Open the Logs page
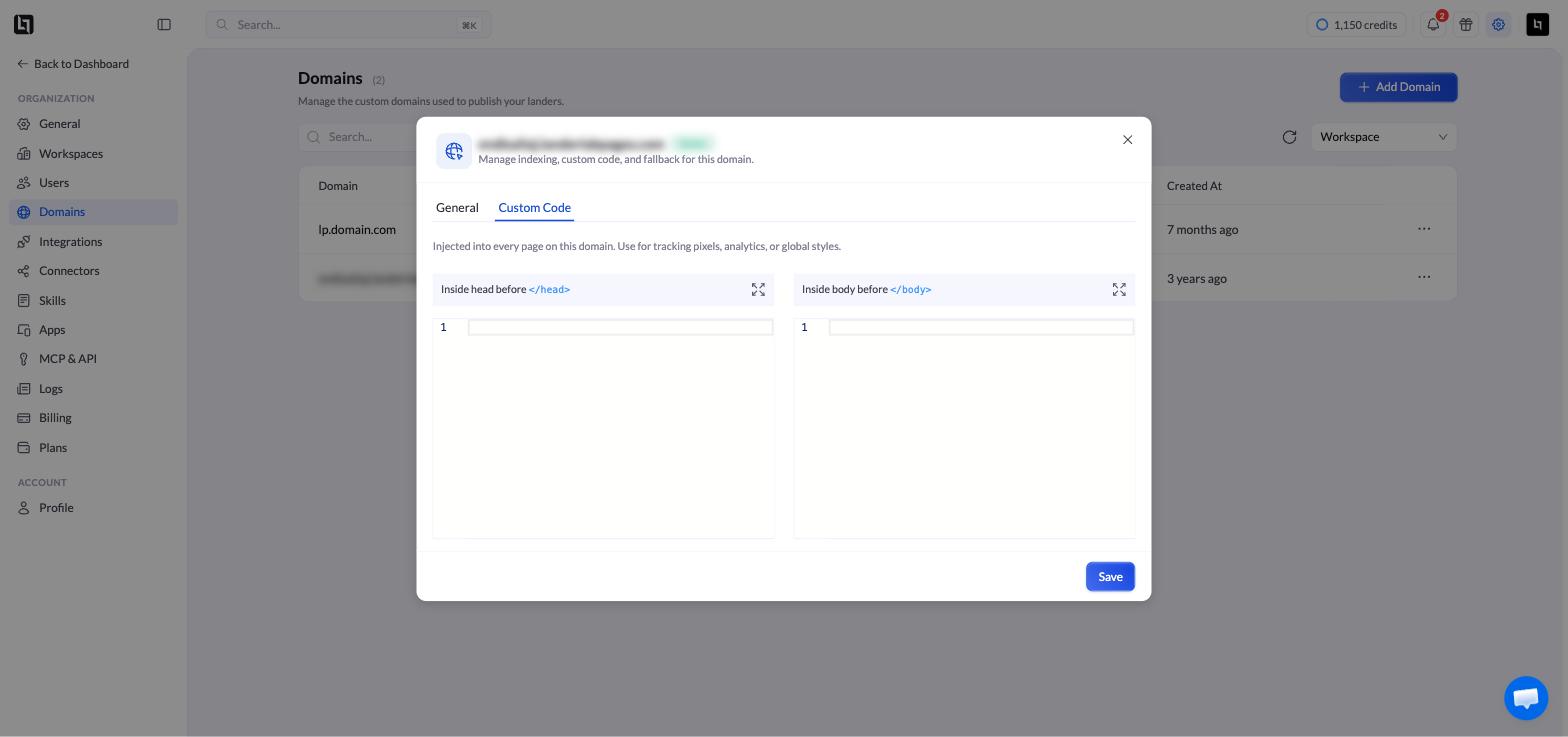Viewport: 1568px width, 737px height. coord(93,389)
